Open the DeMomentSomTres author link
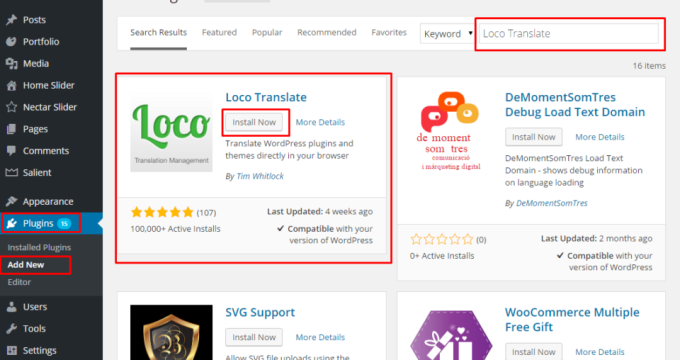Screen dimensions: 680x360 552,203
